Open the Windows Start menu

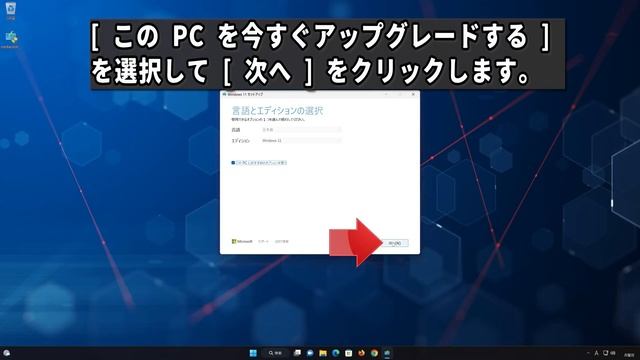tap(253, 353)
